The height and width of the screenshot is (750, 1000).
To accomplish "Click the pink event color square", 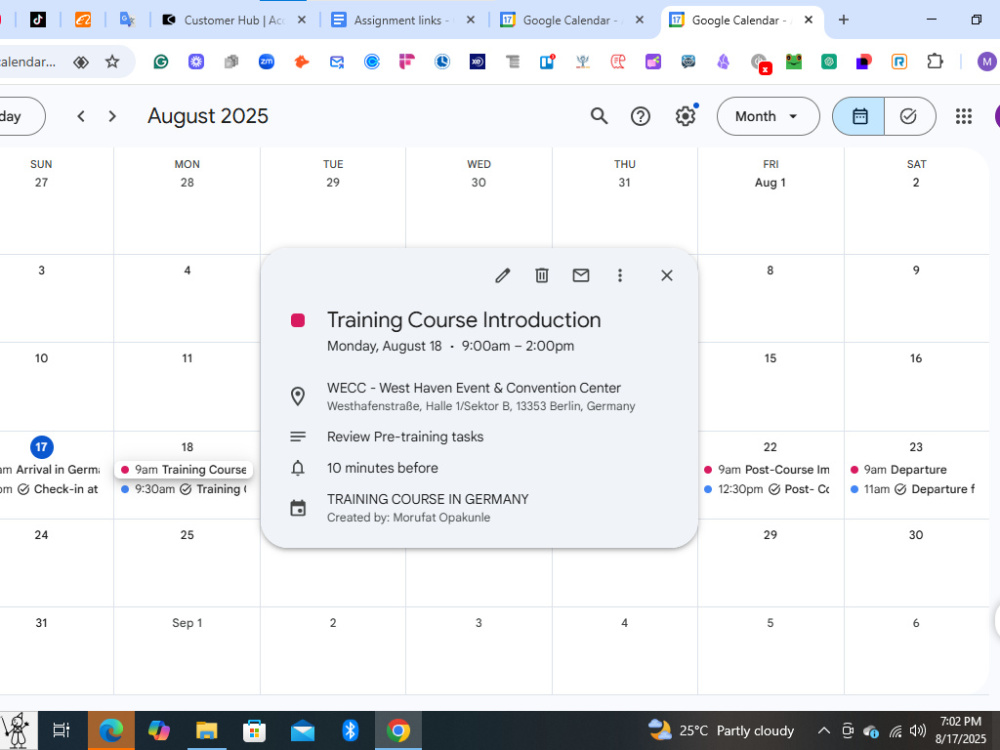I will coord(298,320).
